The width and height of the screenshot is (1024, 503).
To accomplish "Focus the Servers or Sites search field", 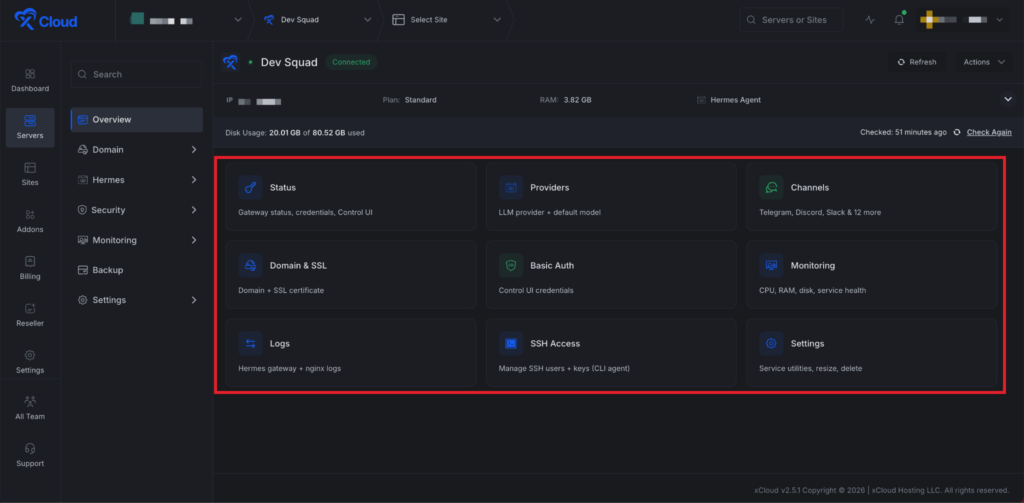I will (791, 20).
